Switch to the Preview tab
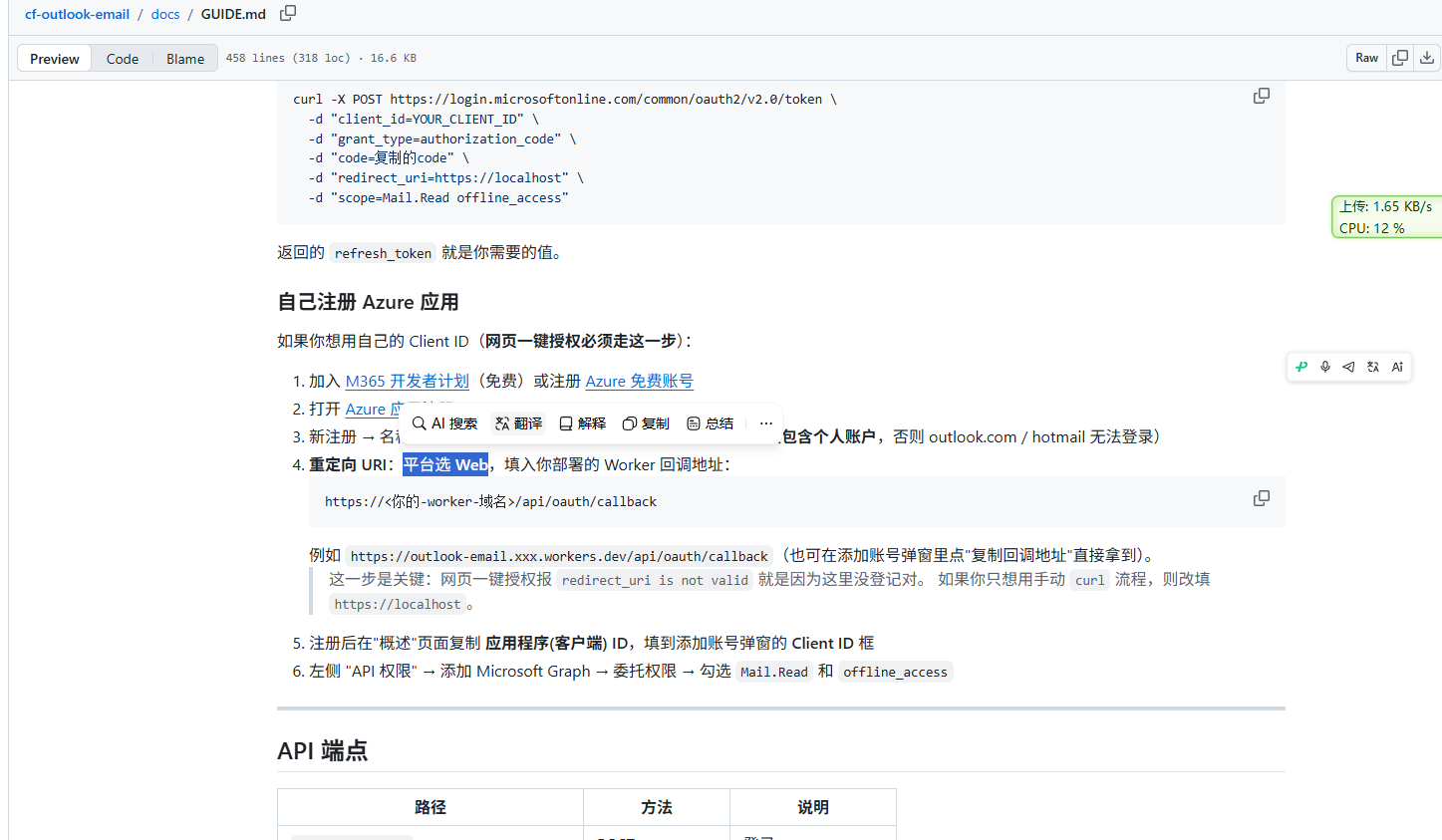The image size is (1442, 840). [x=55, y=58]
